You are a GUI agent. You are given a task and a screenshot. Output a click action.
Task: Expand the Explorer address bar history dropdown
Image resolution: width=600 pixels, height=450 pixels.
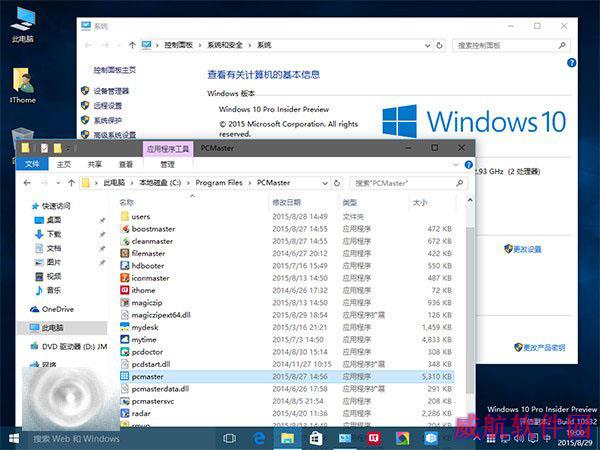click(x=325, y=183)
